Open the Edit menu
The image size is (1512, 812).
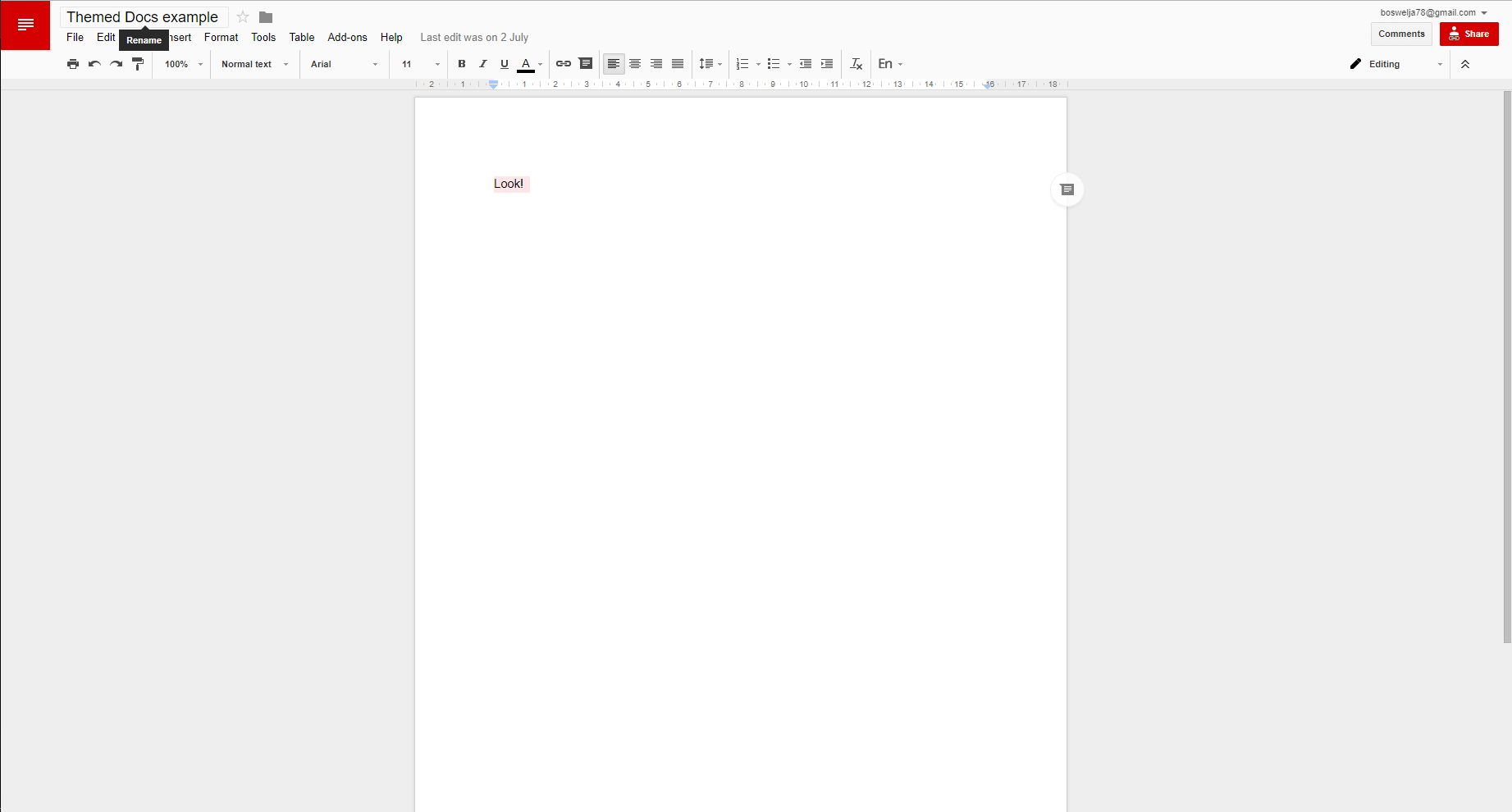coord(106,37)
